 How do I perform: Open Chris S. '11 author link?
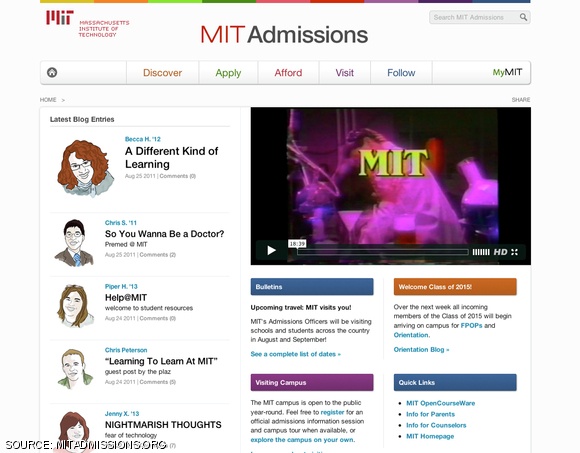tap(121, 223)
